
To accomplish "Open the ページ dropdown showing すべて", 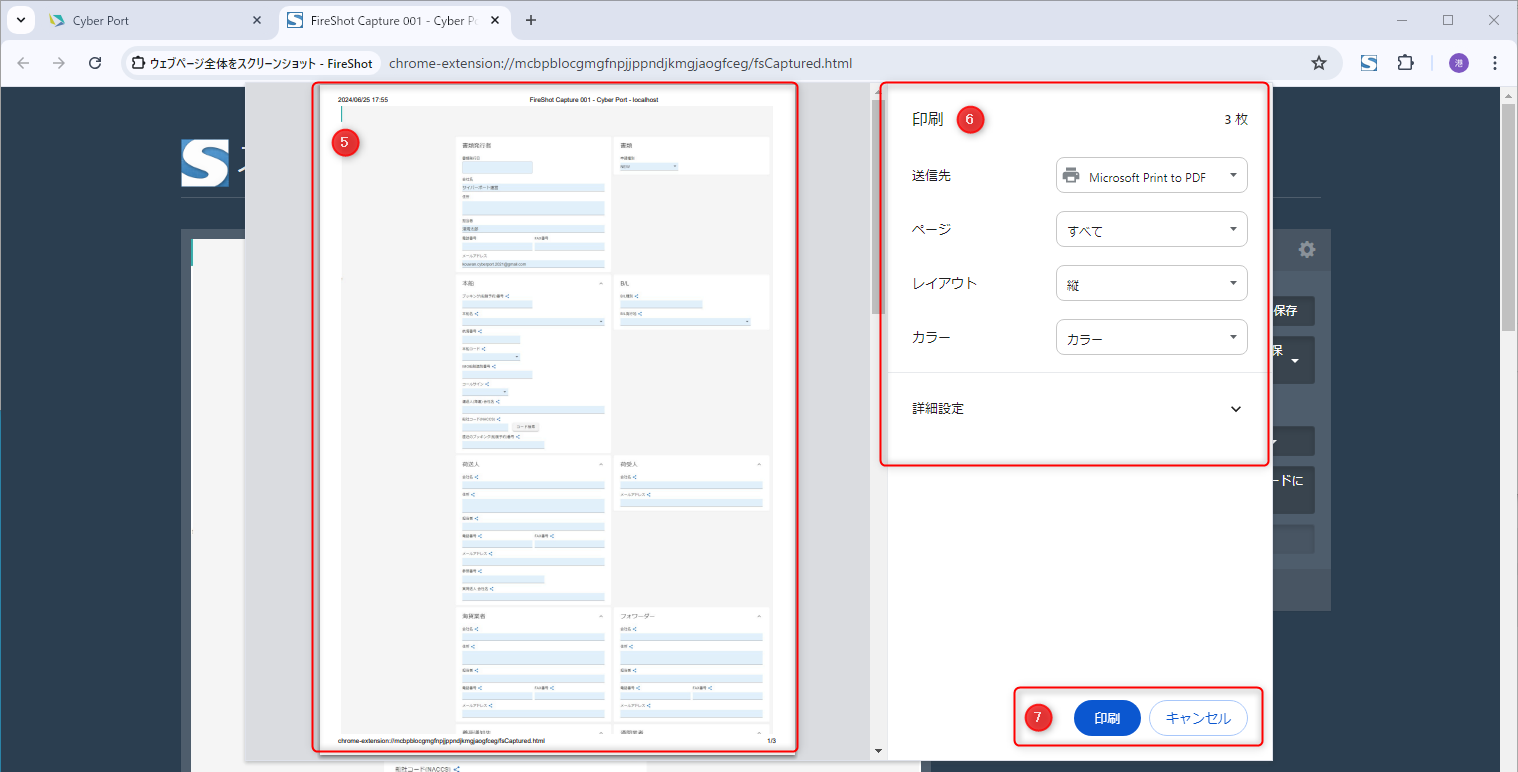I will click(x=1151, y=230).
